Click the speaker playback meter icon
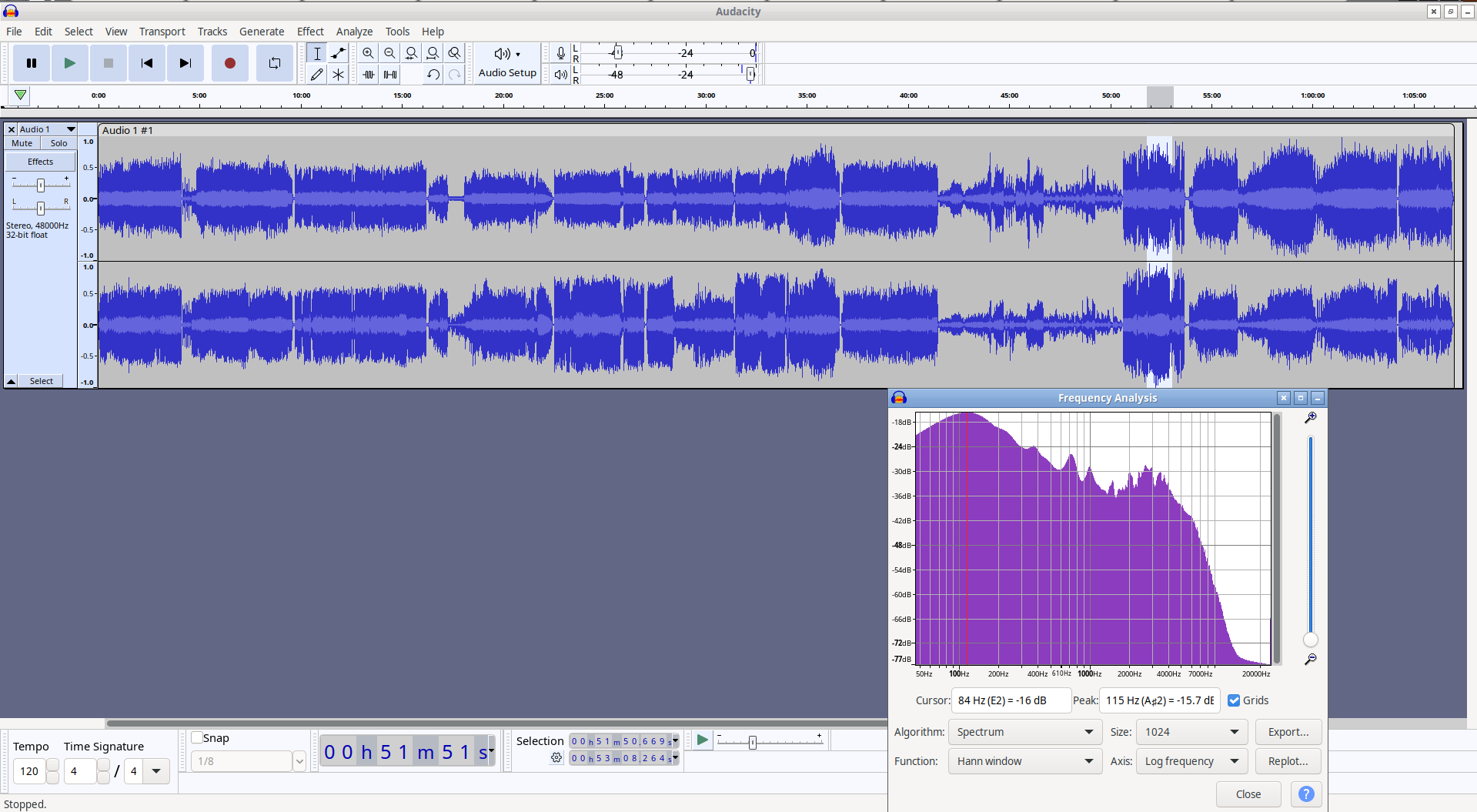 pos(561,75)
